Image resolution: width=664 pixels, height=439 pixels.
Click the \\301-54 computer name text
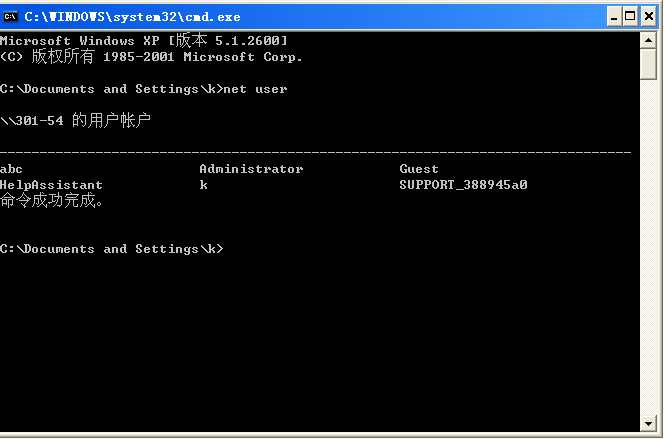coord(34,121)
